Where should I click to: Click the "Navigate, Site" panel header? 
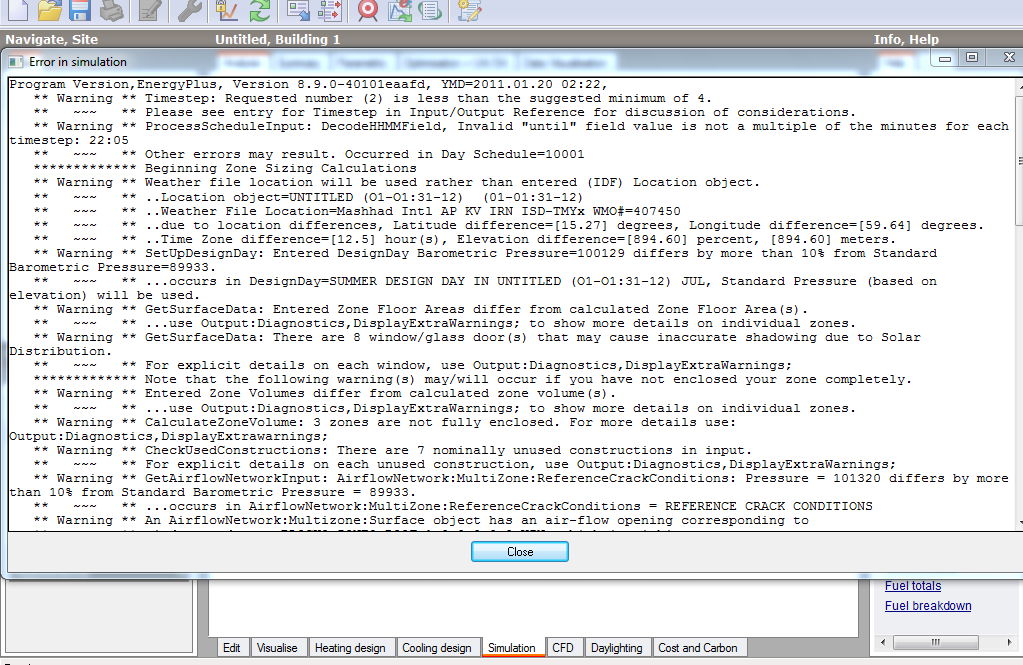tap(52, 39)
